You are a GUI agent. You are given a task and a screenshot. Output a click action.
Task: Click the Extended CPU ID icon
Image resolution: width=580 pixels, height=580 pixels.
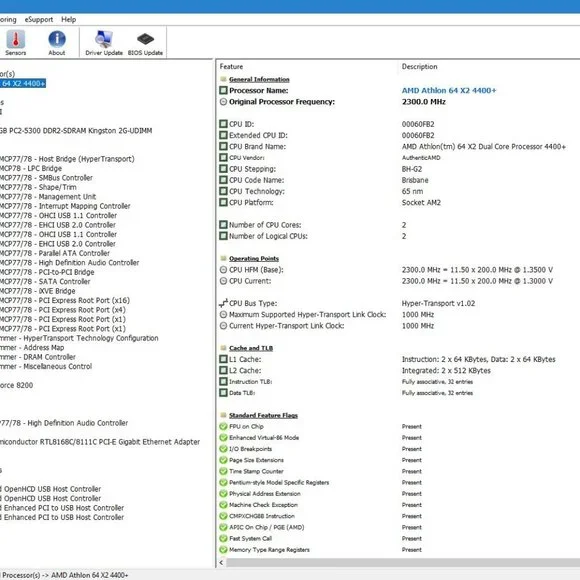[223, 135]
